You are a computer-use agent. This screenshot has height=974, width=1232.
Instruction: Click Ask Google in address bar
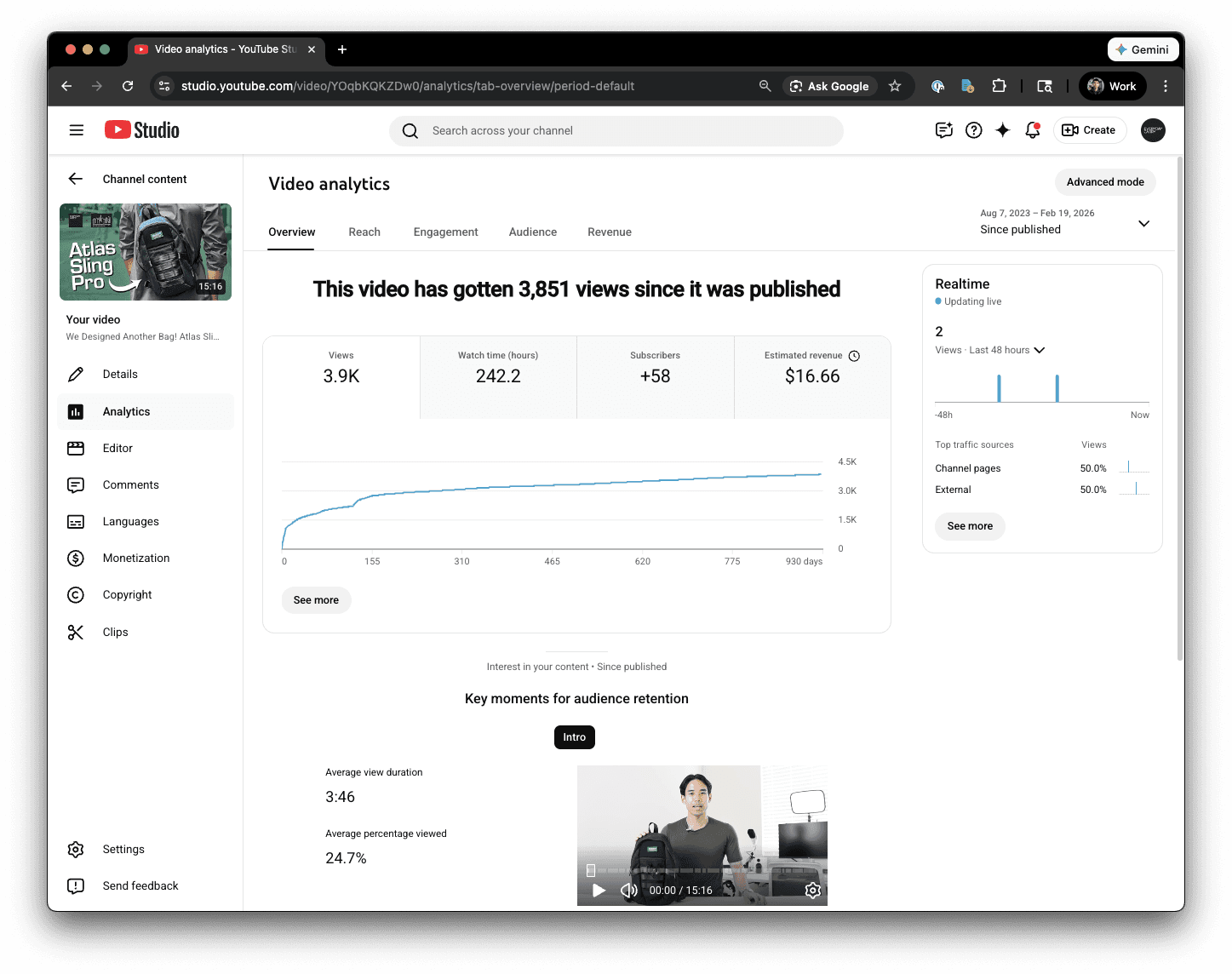(829, 86)
